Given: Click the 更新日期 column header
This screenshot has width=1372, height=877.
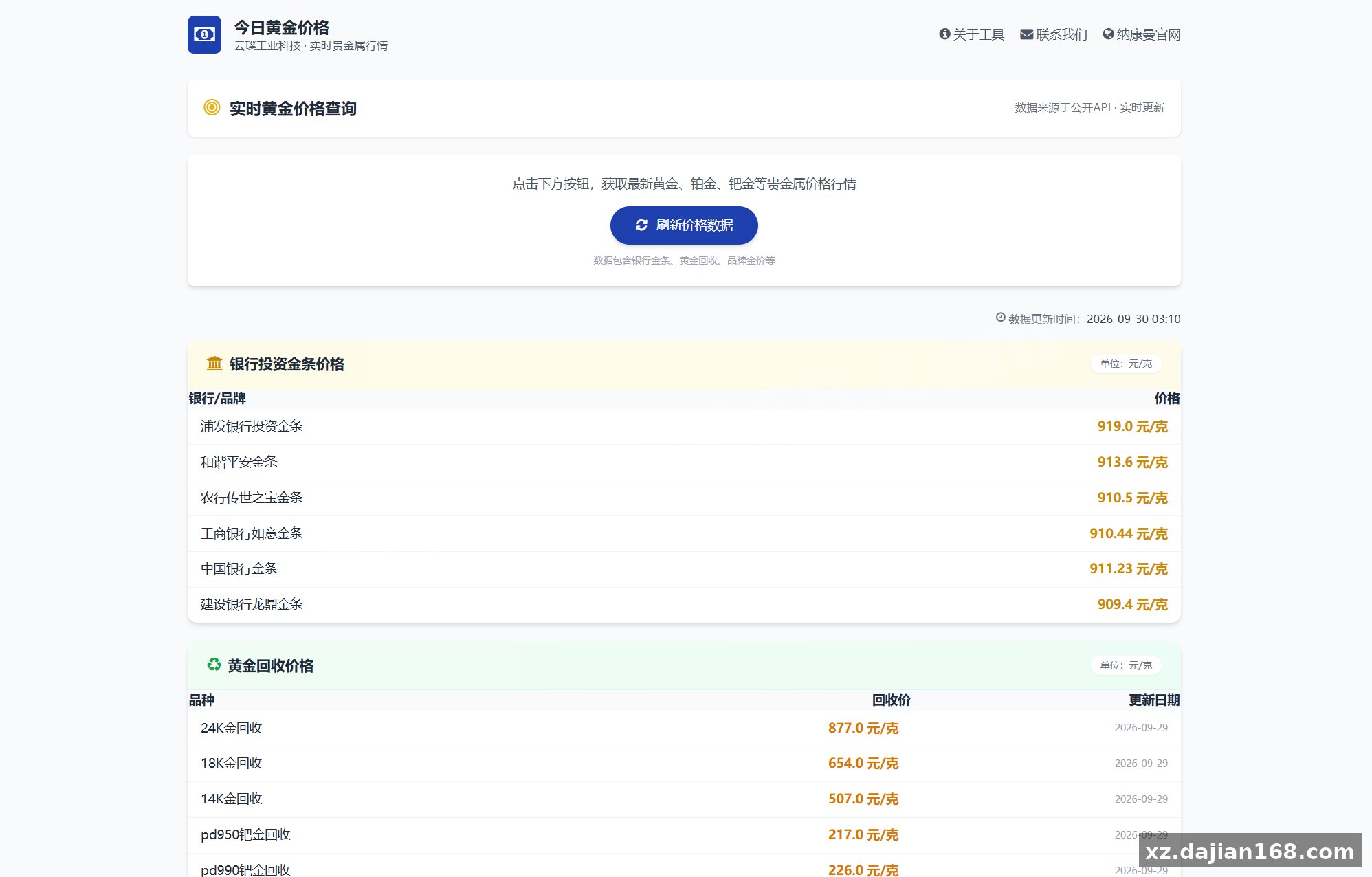Looking at the screenshot, I should pos(1154,700).
